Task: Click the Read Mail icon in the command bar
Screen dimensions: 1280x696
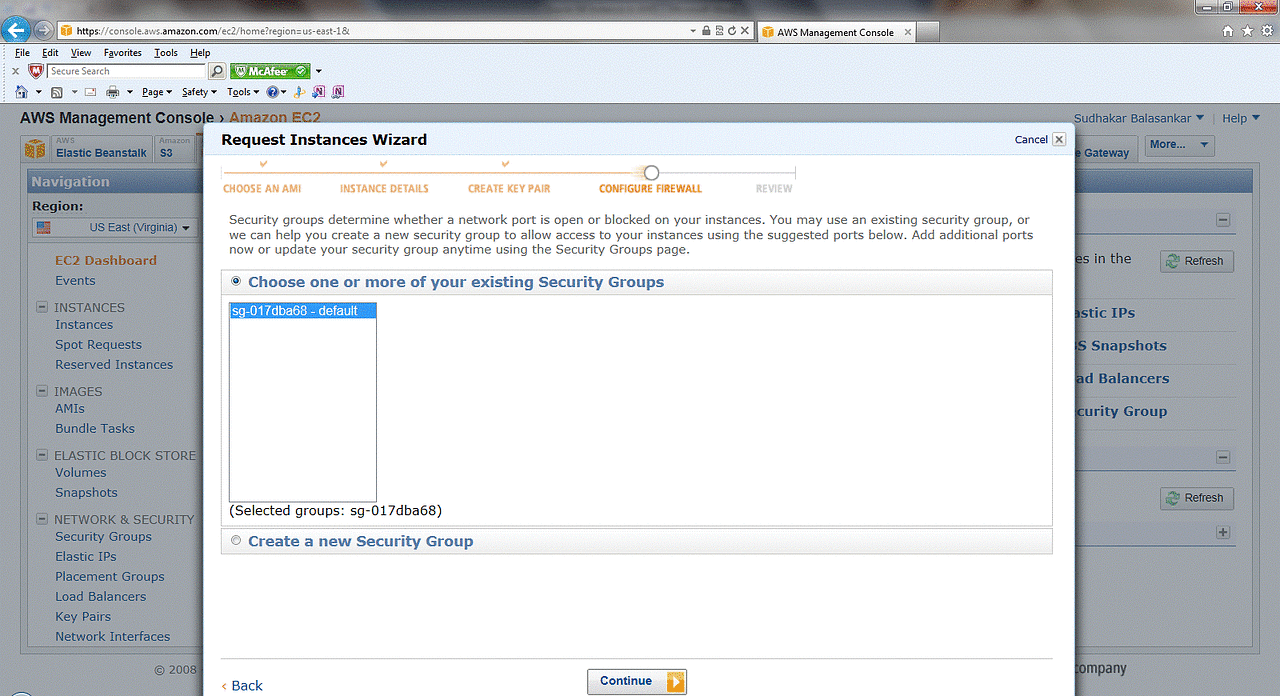Action: tap(90, 92)
